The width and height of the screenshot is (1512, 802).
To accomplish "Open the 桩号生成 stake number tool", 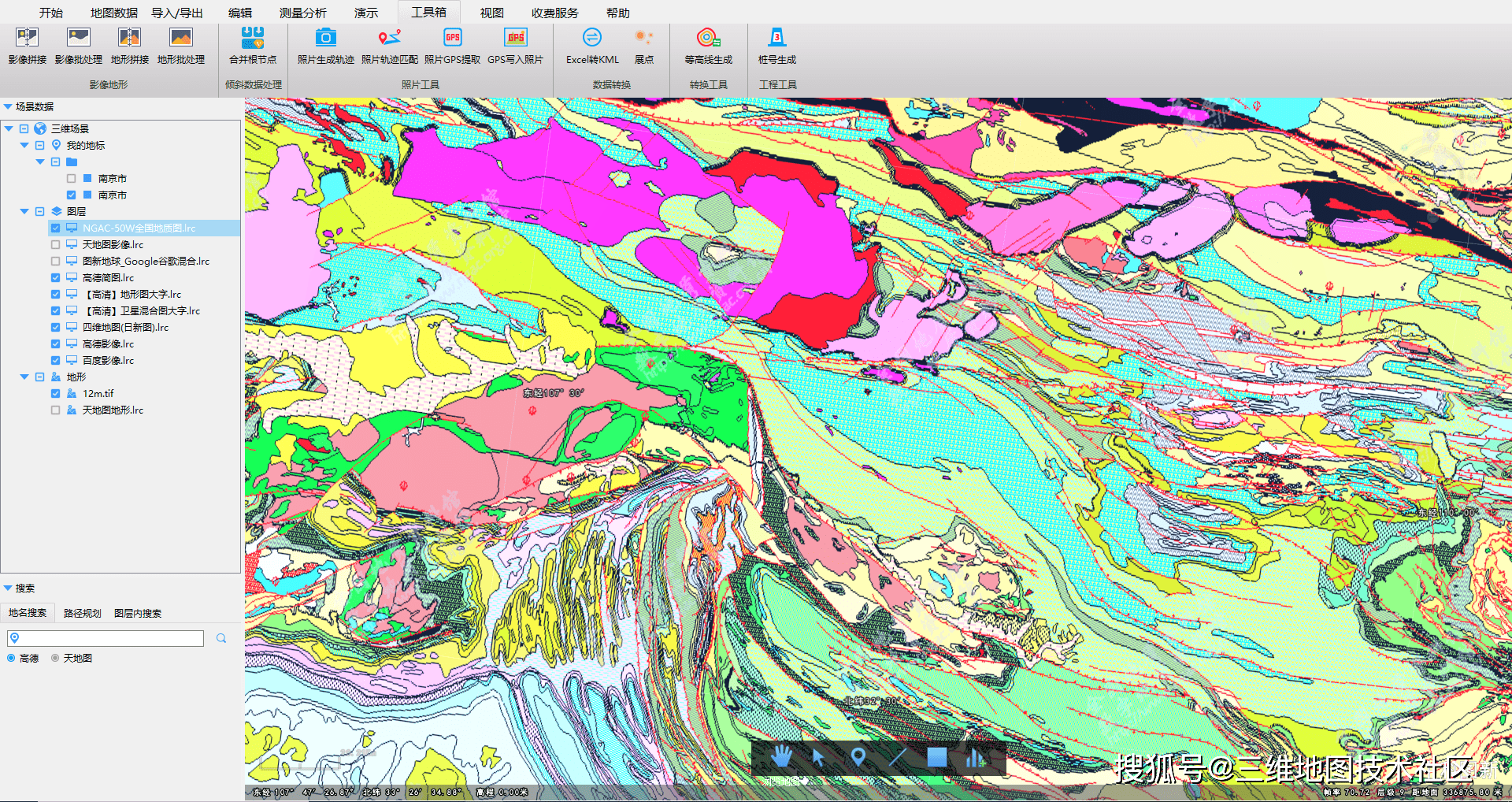I will click(777, 46).
